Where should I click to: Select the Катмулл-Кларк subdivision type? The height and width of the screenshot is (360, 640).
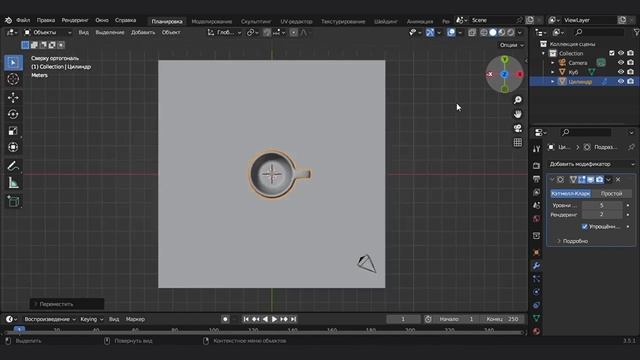pos(570,193)
